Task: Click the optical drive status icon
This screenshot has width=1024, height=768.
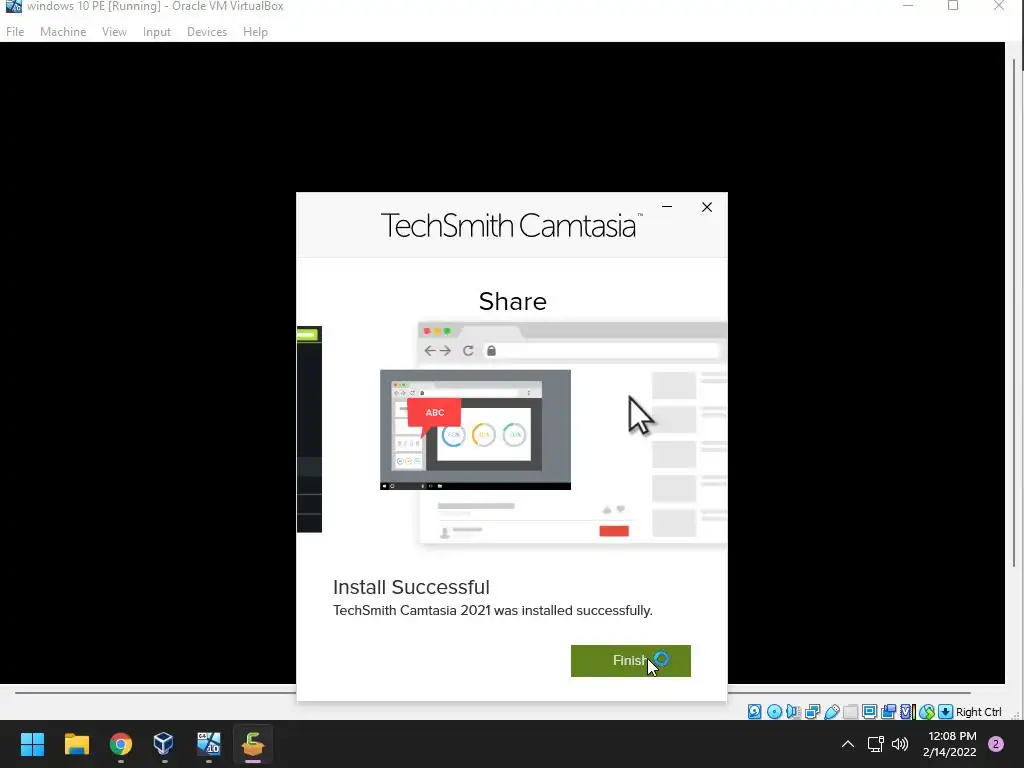Action: pos(774,712)
